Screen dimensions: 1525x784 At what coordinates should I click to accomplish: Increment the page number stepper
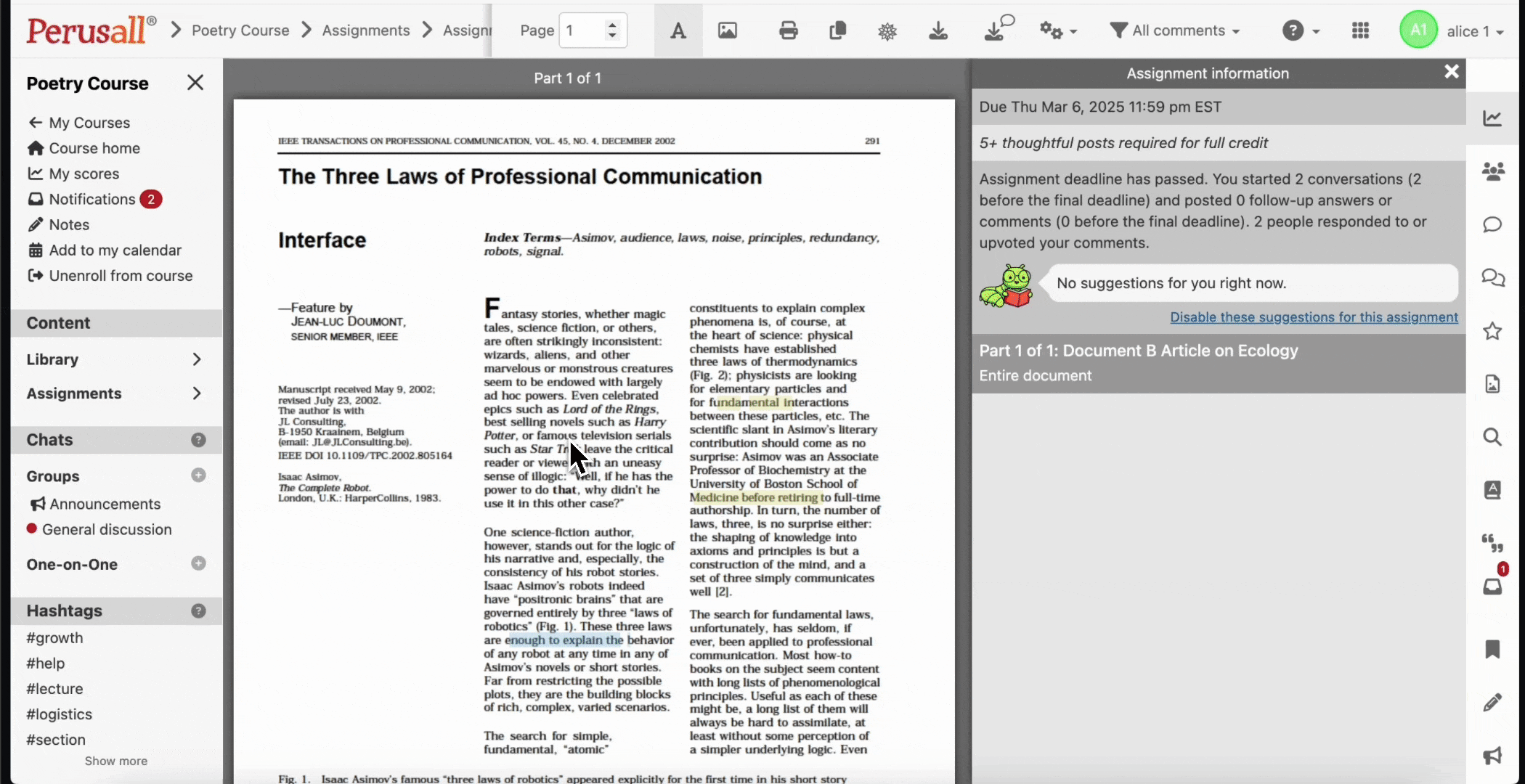tap(612, 25)
